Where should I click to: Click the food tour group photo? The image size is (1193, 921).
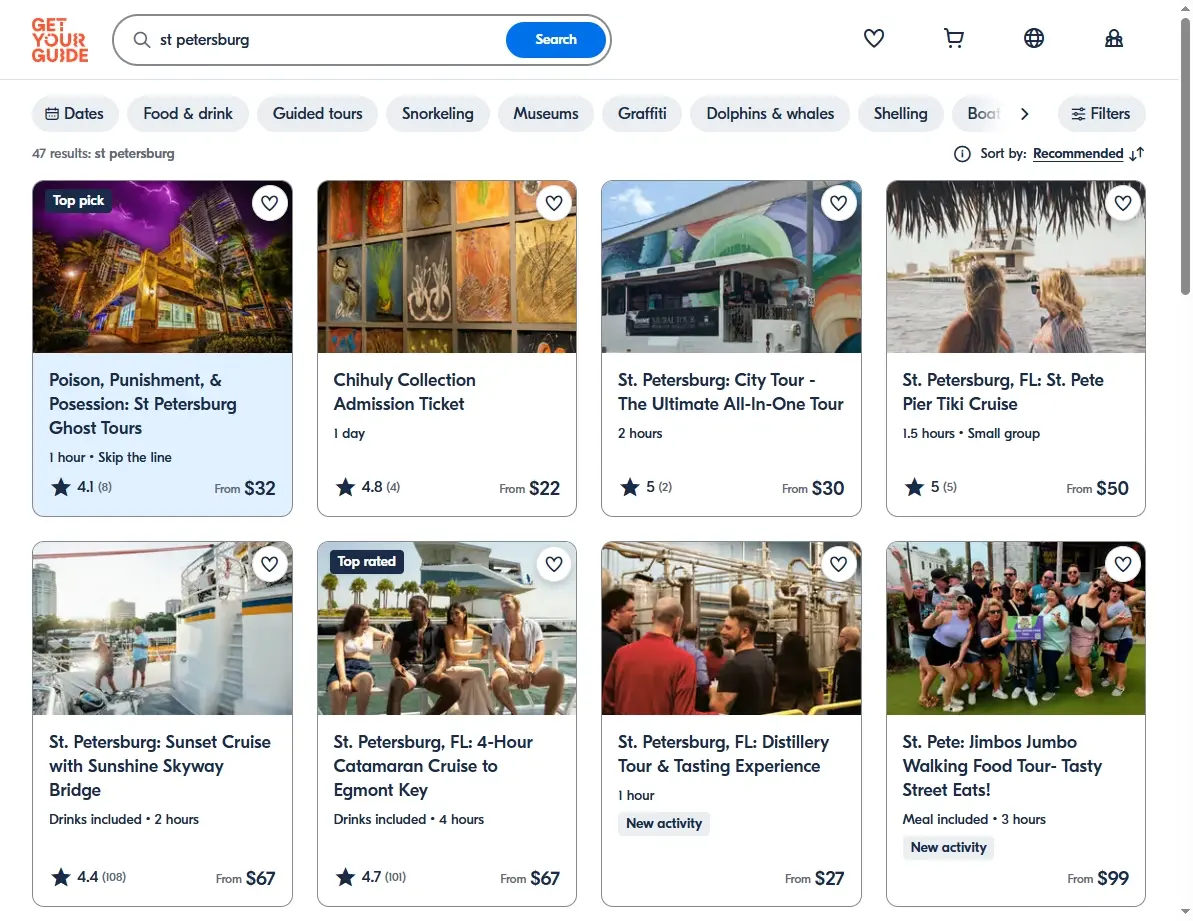tap(1016, 628)
